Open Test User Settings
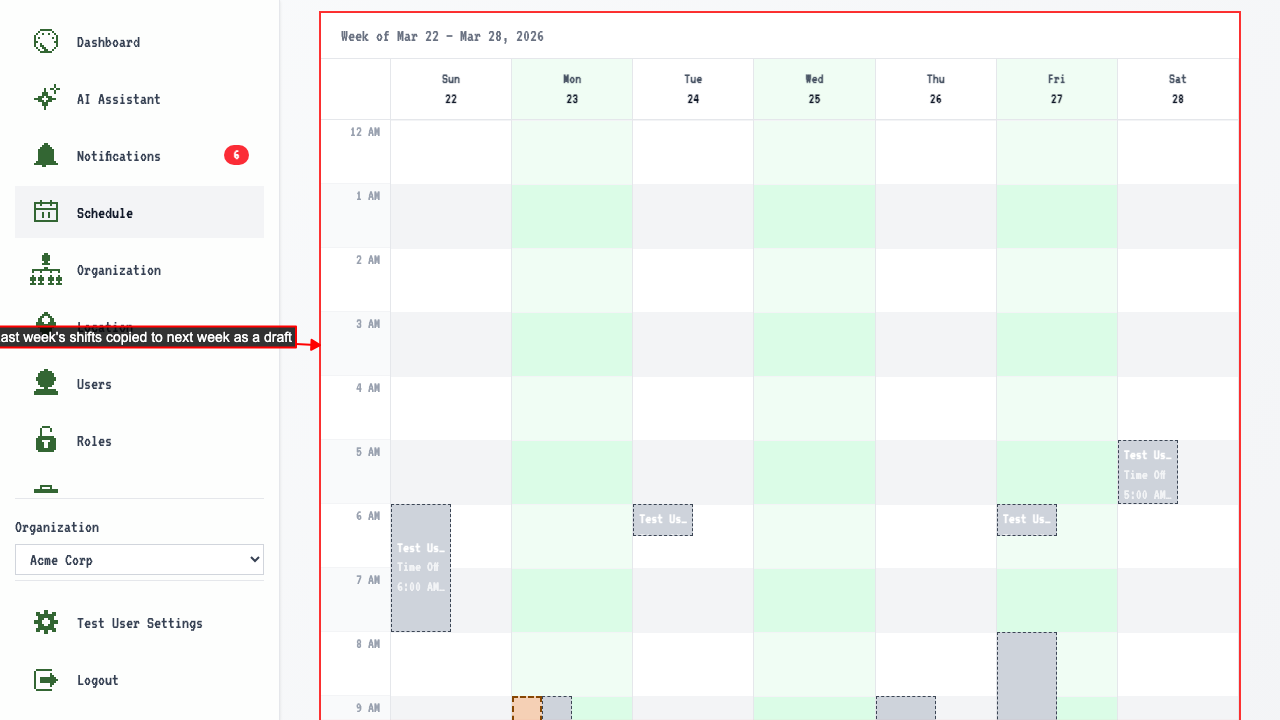Viewport: 1280px width, 720px height. click(139, 623)
